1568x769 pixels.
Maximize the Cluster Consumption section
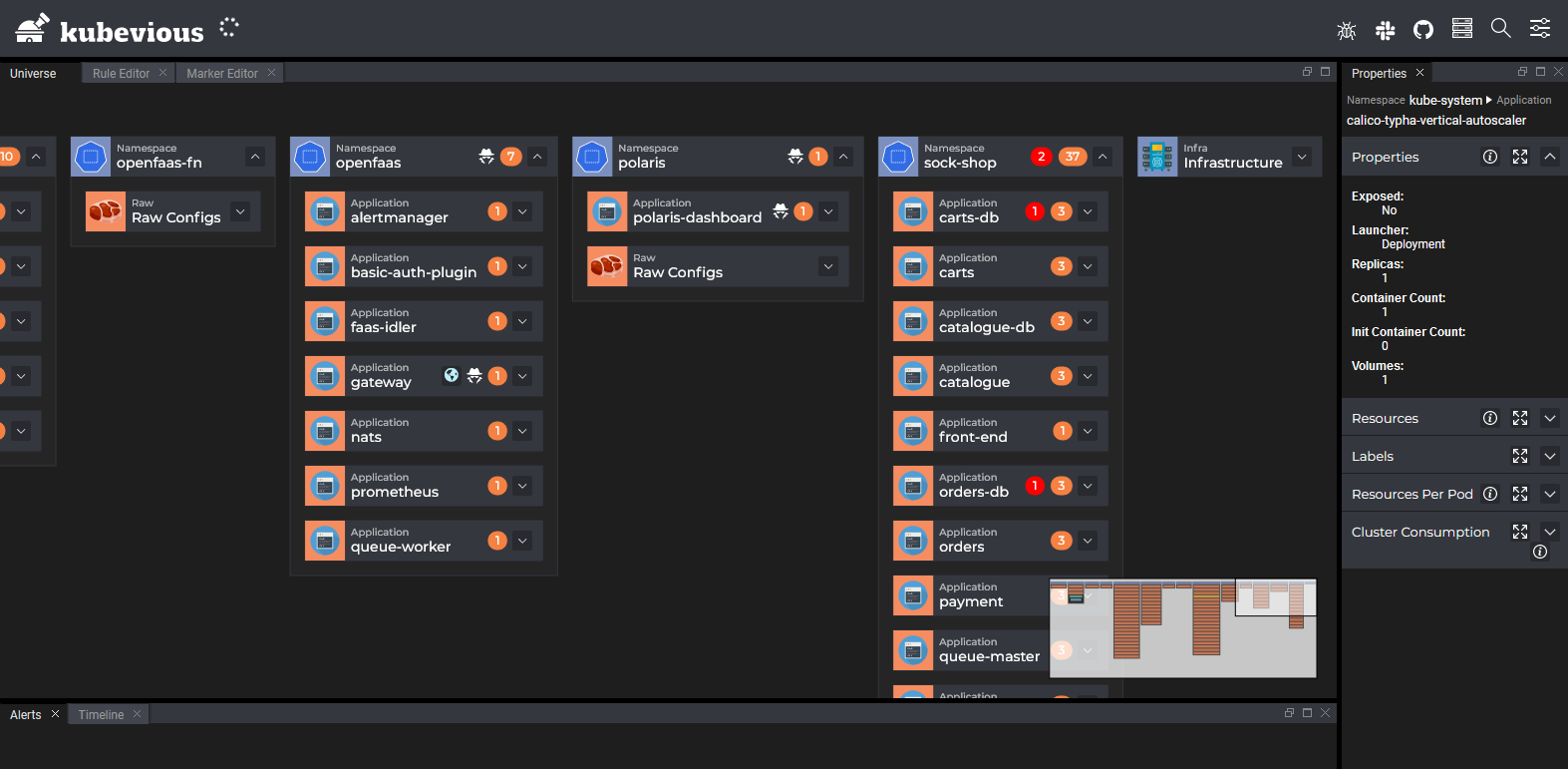click(x=1520, y=532)
